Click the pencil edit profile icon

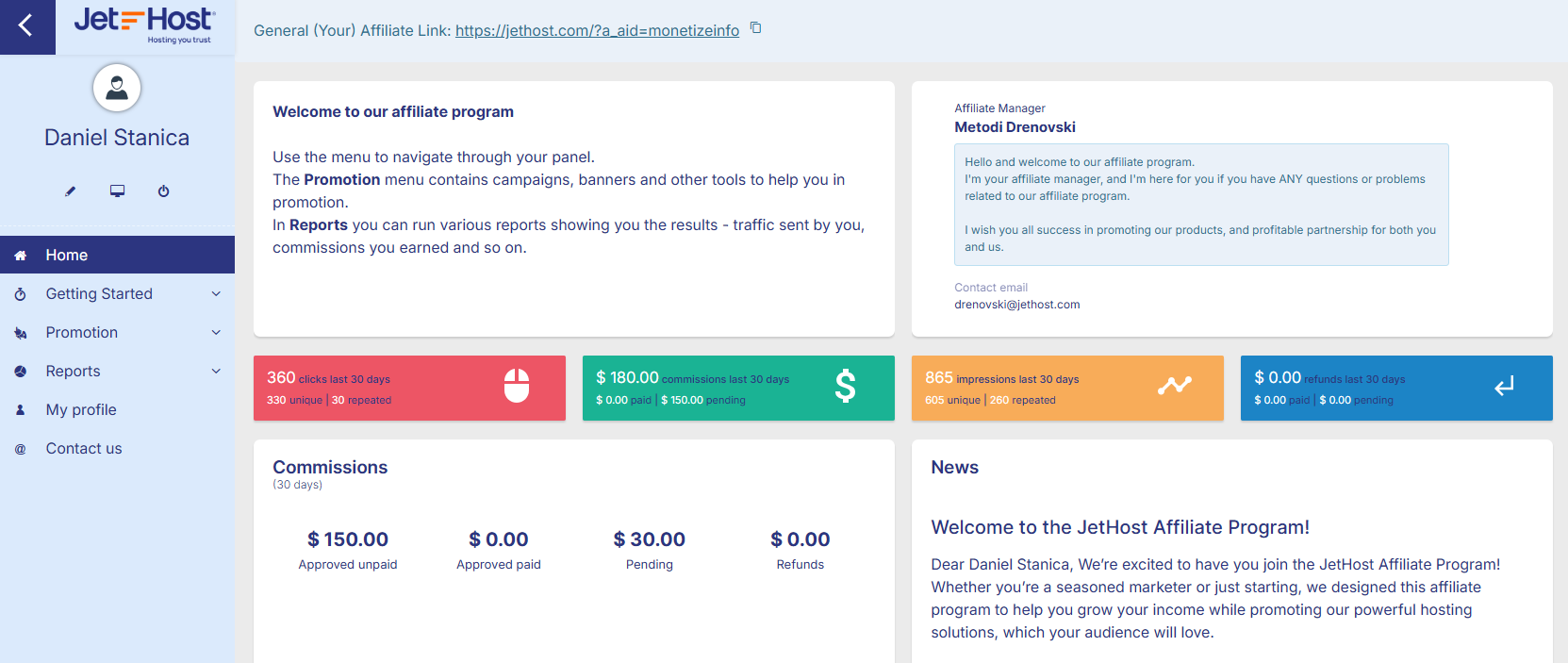coord(70,191)
